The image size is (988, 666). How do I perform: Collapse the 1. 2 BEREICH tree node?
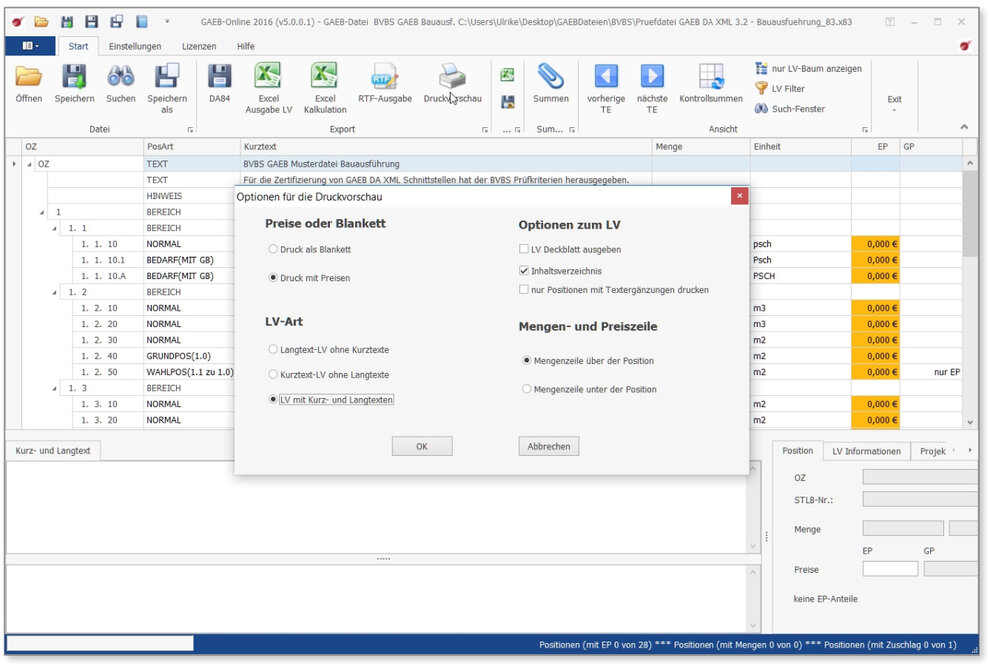coord(57,292)
